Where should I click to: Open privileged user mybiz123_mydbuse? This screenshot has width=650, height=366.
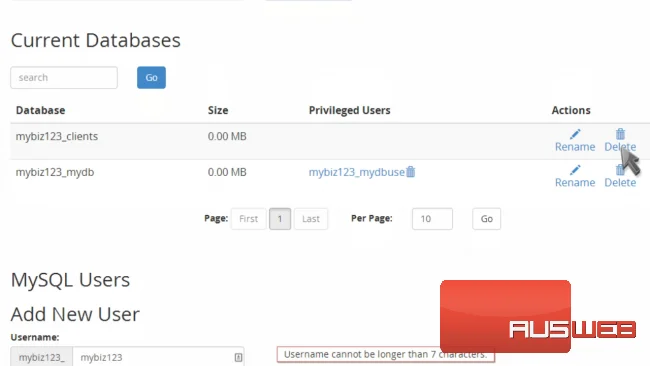coord(357,172)
